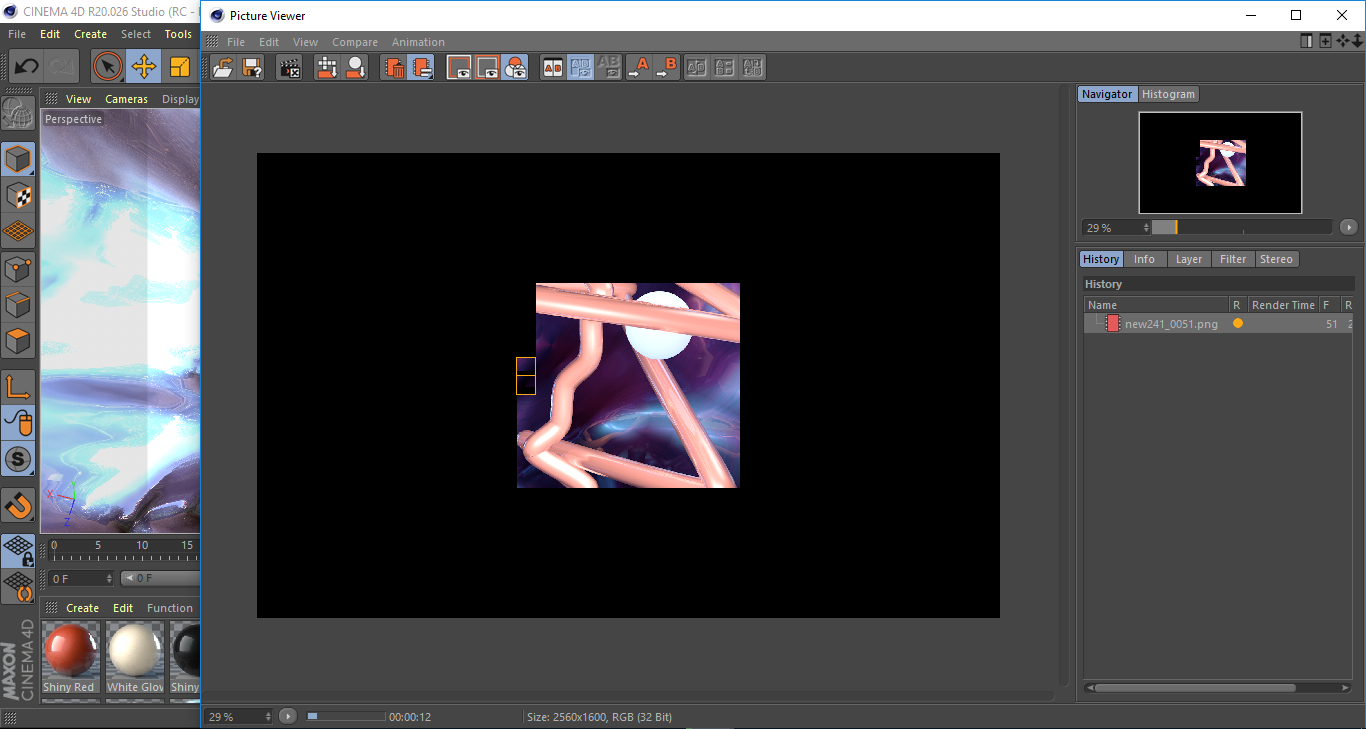The height and width of the screenshot is (729, 1366).
Task: Click the Locked Workplane icon
Action: [18, 550]
